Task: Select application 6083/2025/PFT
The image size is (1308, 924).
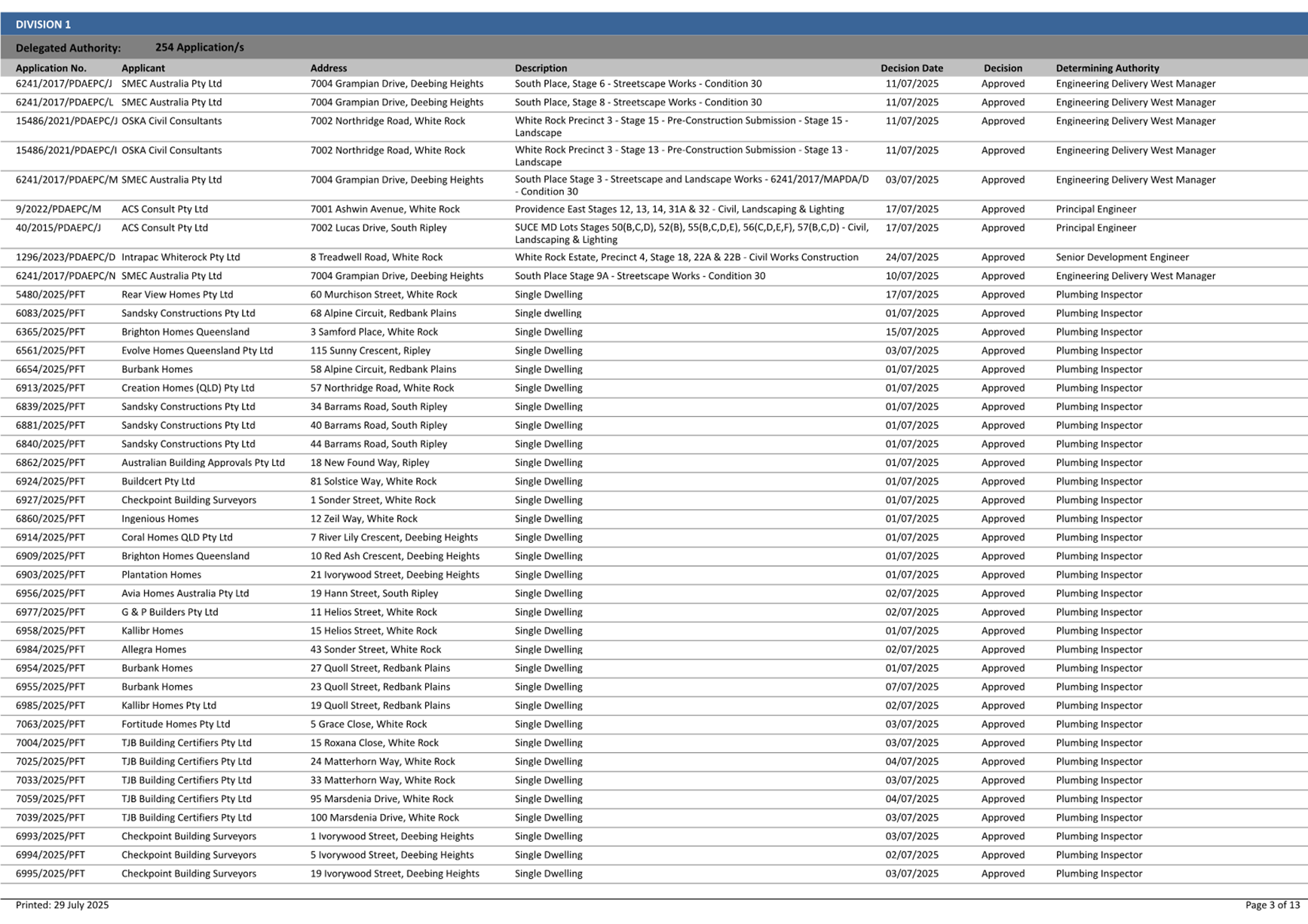Action: coord(51,314)
